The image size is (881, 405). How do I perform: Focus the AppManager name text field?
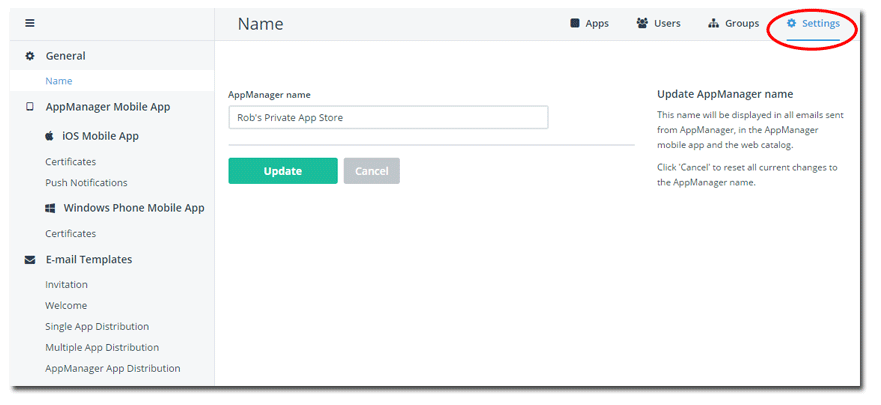[x=388, y=118]
